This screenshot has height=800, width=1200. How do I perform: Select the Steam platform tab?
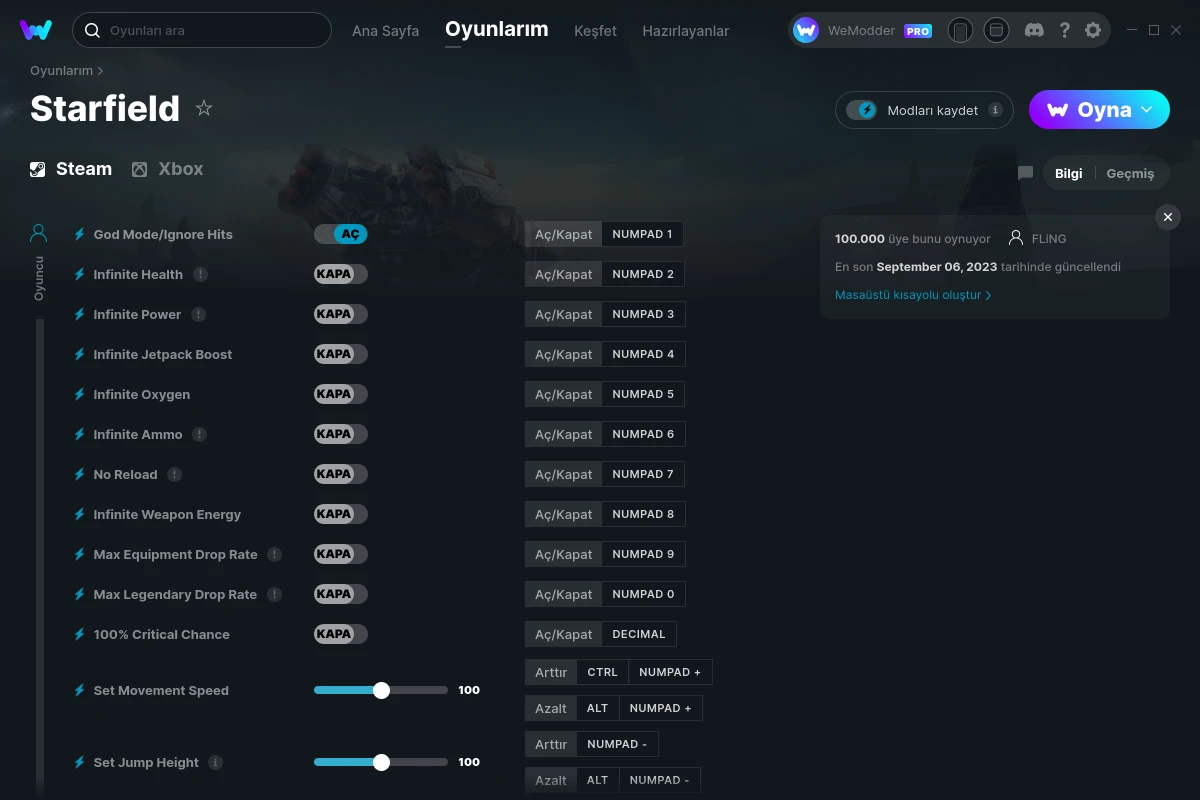(71, 169)
